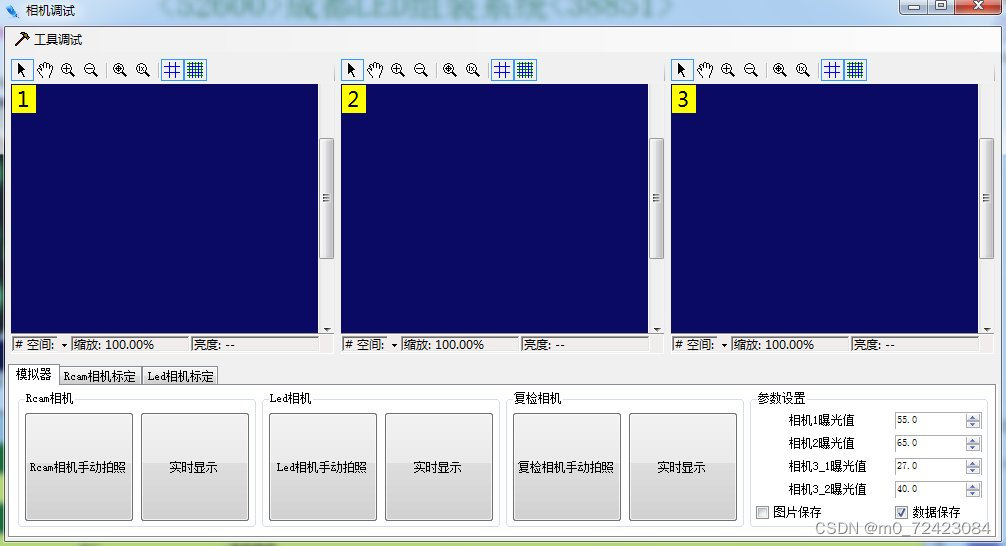Decrease 相机3_2曝光值 with down spinner

pyautogui.click(x=973, y=494)
